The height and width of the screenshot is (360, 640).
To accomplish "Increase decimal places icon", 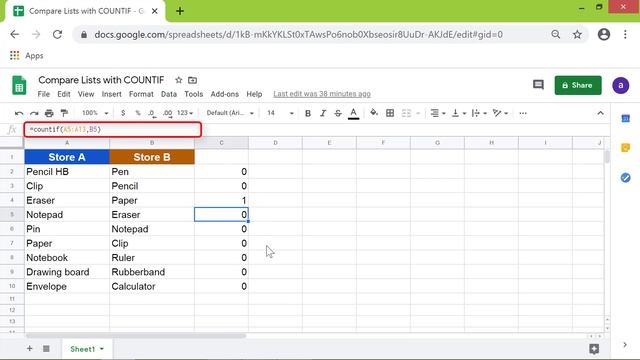I will click(x=167, y=113).
